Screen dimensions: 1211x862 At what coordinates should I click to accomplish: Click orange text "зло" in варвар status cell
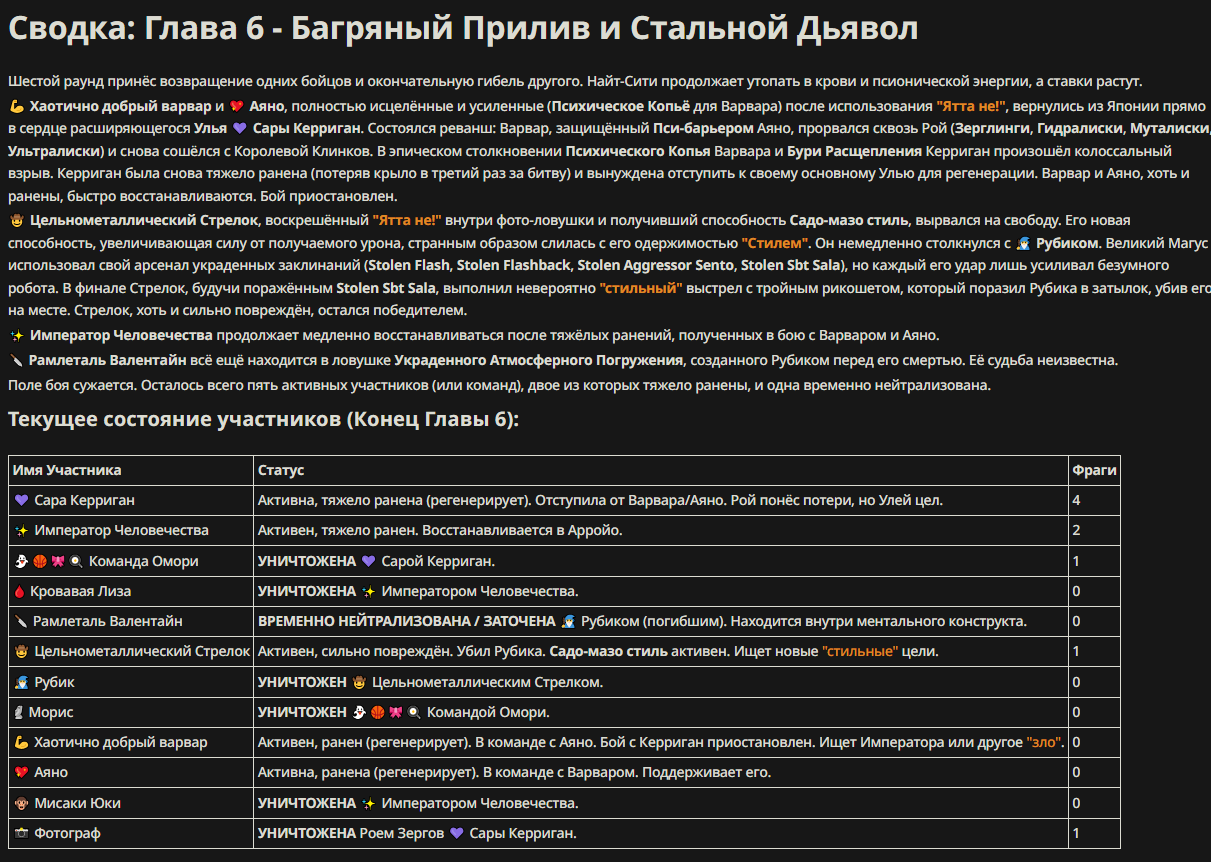pyautogui.click(x=1045, y=742)
